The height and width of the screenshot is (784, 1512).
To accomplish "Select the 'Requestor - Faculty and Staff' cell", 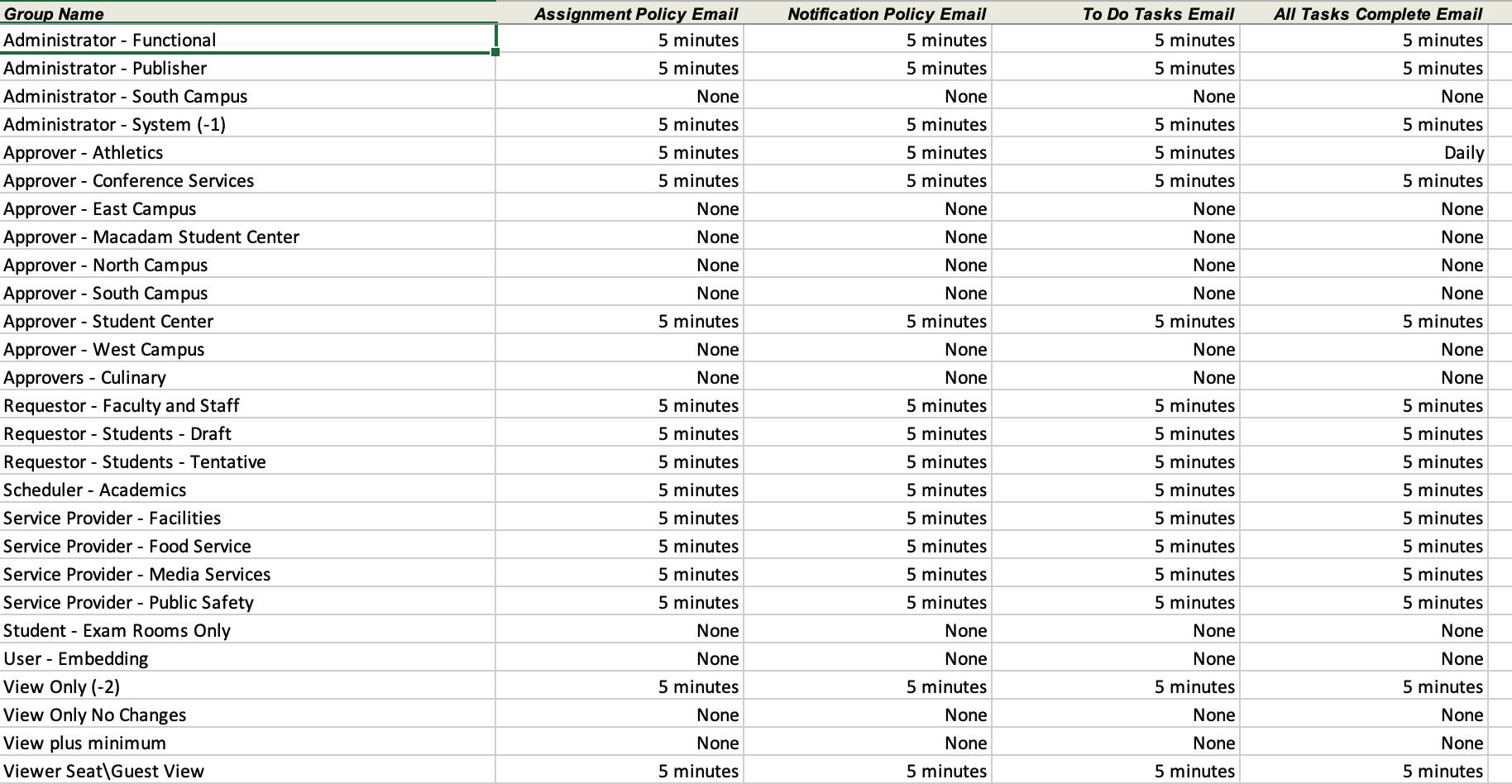I will coord(247,405).
